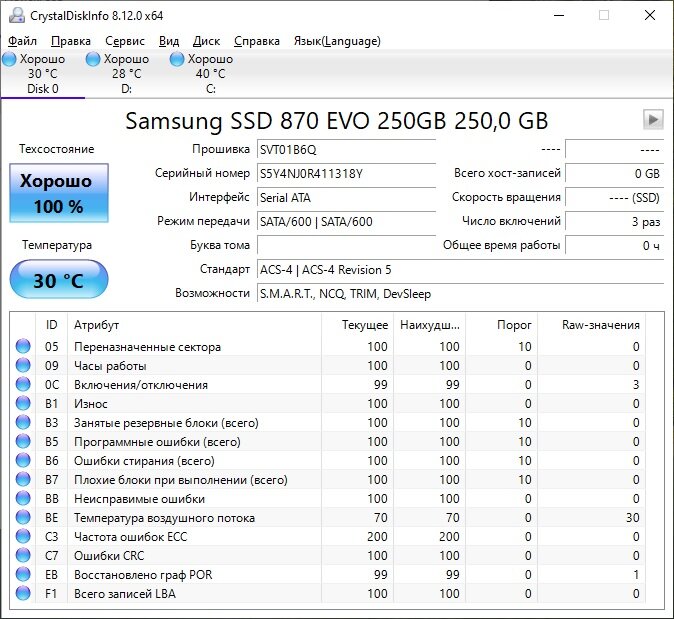
Task: Click status orb for Частота ошибок ECC row
Action: click(x=23, y=536)
